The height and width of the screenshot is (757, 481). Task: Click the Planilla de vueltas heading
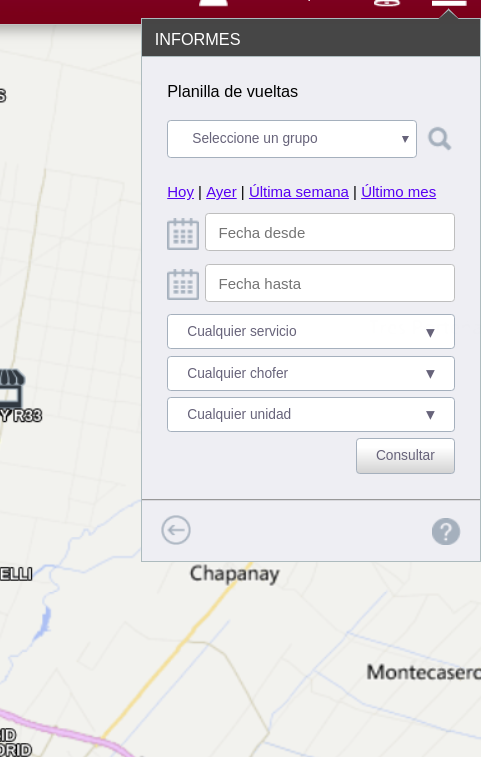tap(232, 91)
